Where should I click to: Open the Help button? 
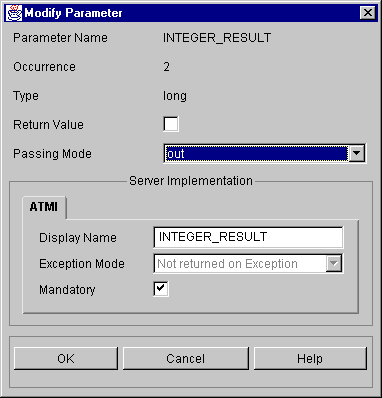pyautogui.click(x=310, y=359)
